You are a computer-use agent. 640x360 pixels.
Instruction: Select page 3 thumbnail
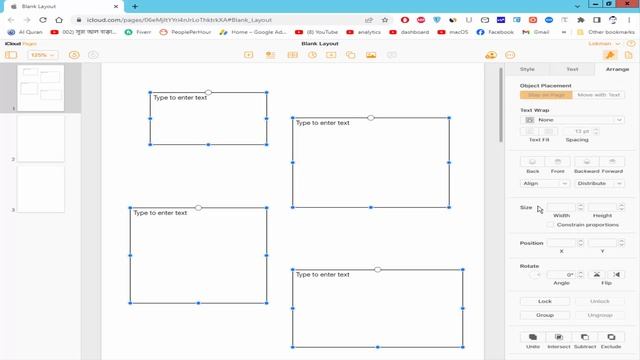[x=40, y=189]
